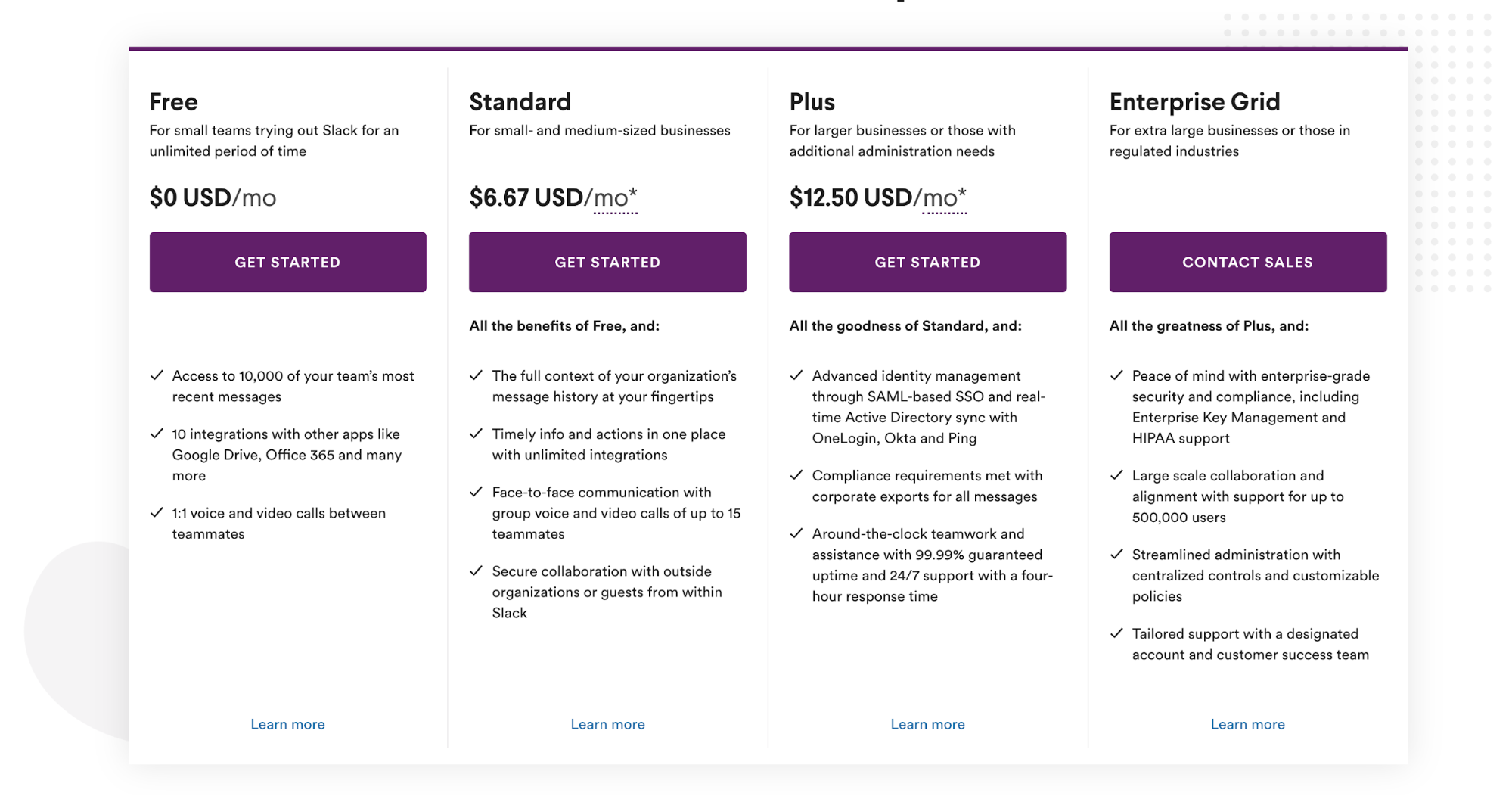Click Get Started under the Plus plan
The image size is (1512, 796).
point(927,262)
